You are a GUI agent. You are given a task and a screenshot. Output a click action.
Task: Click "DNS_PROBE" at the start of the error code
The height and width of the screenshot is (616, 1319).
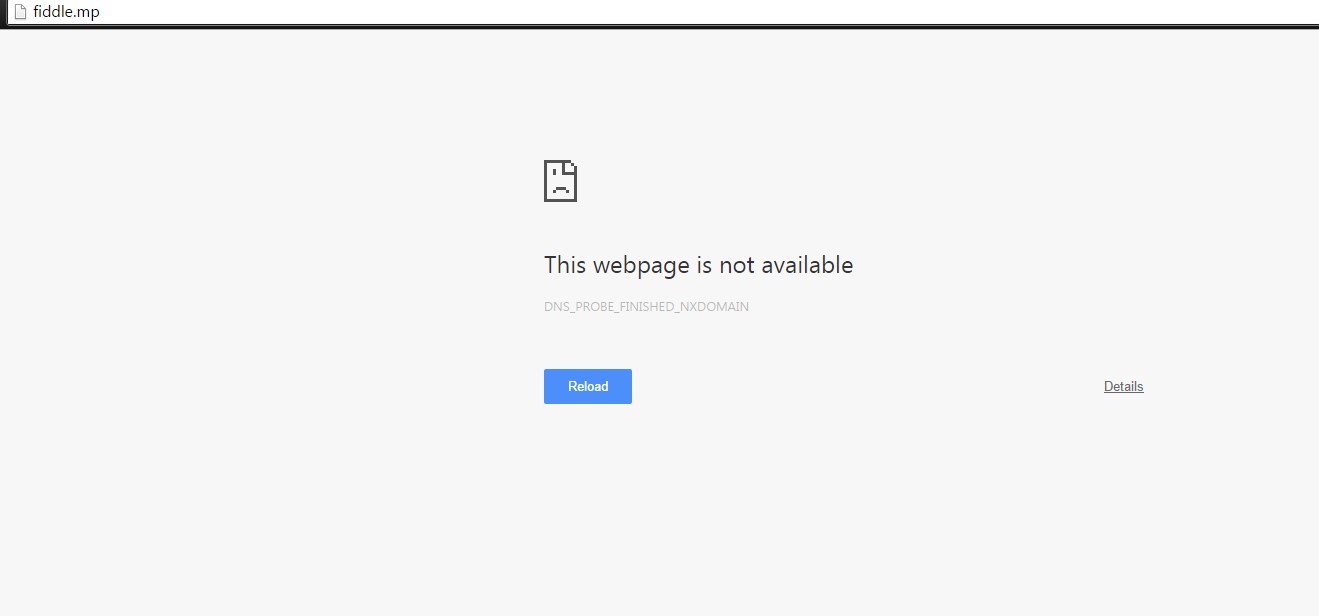(x=576, y=307)
